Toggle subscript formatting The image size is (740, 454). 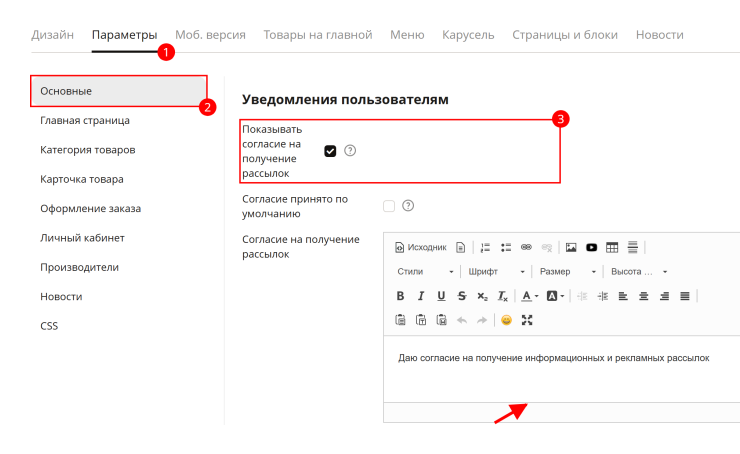(x=482, y=296)
